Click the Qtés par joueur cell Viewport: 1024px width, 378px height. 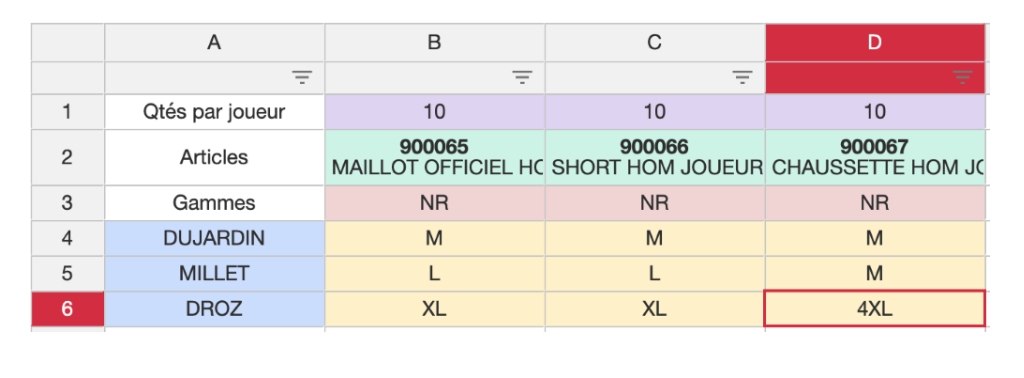point(214,112)
